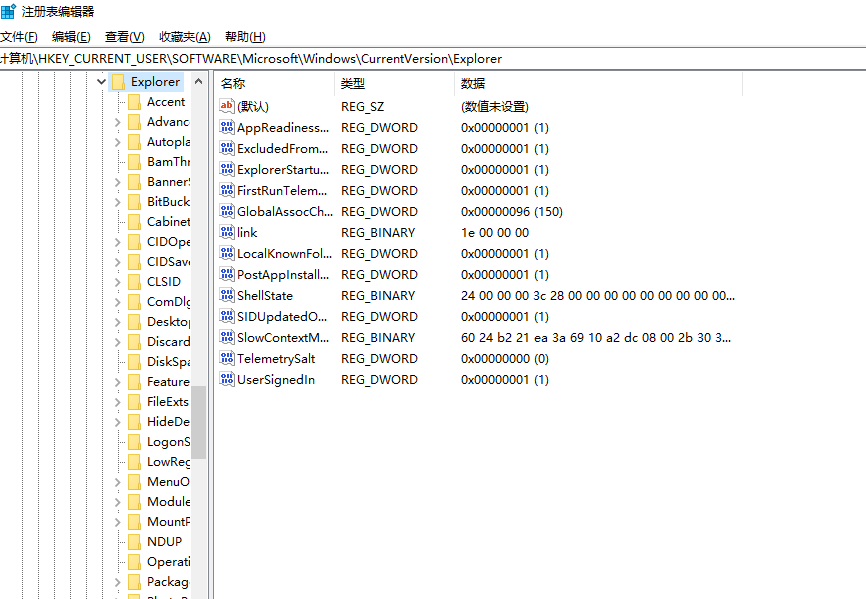Select the GlobalAssocCh DWORD value icon

227,211
